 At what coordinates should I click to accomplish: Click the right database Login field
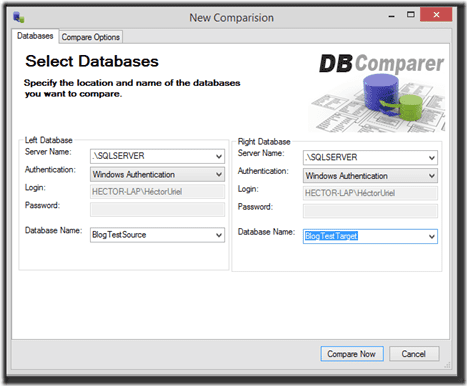(x=370, y=193)
